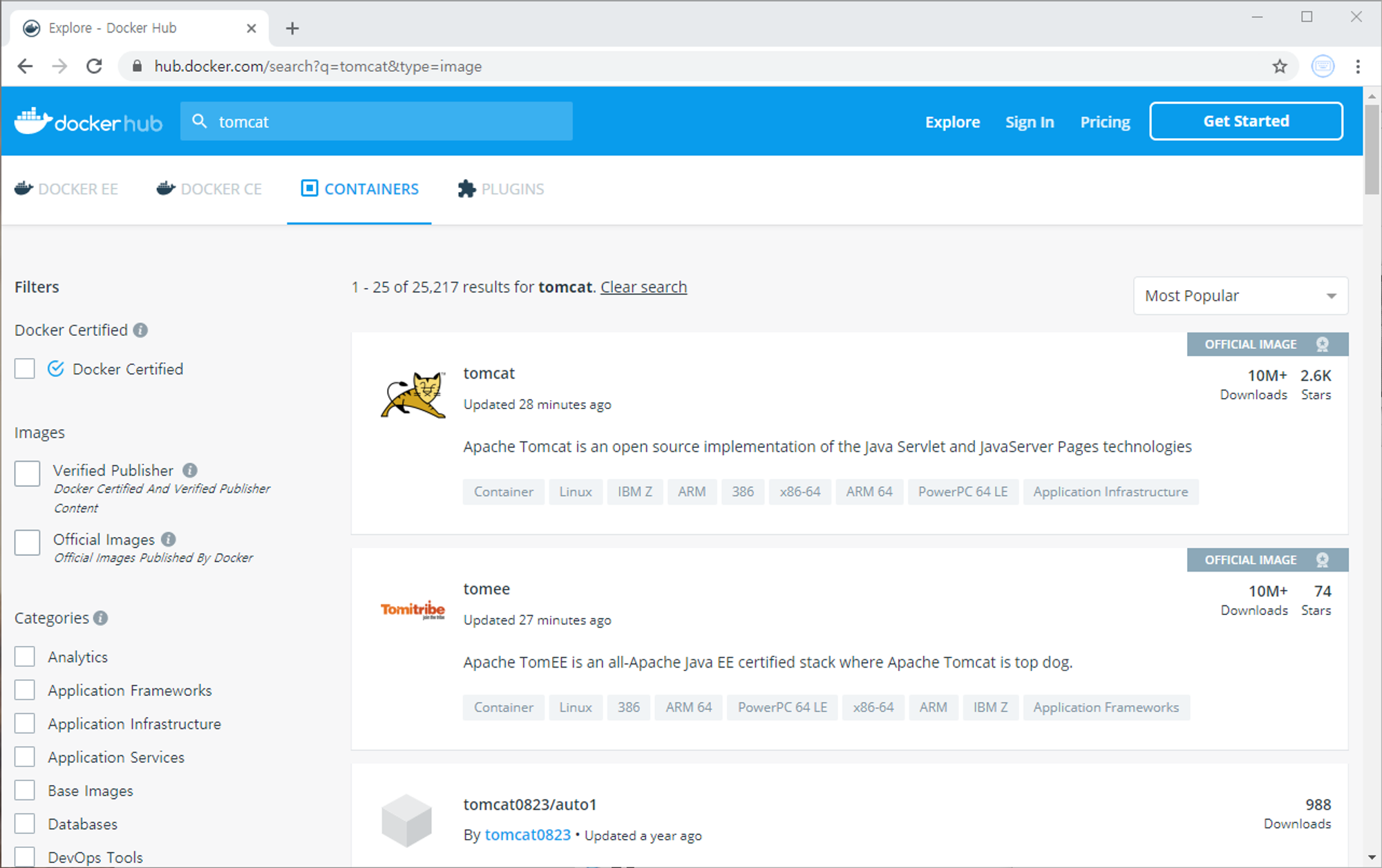Click the scrollbar down arrow

(1372, 858)
